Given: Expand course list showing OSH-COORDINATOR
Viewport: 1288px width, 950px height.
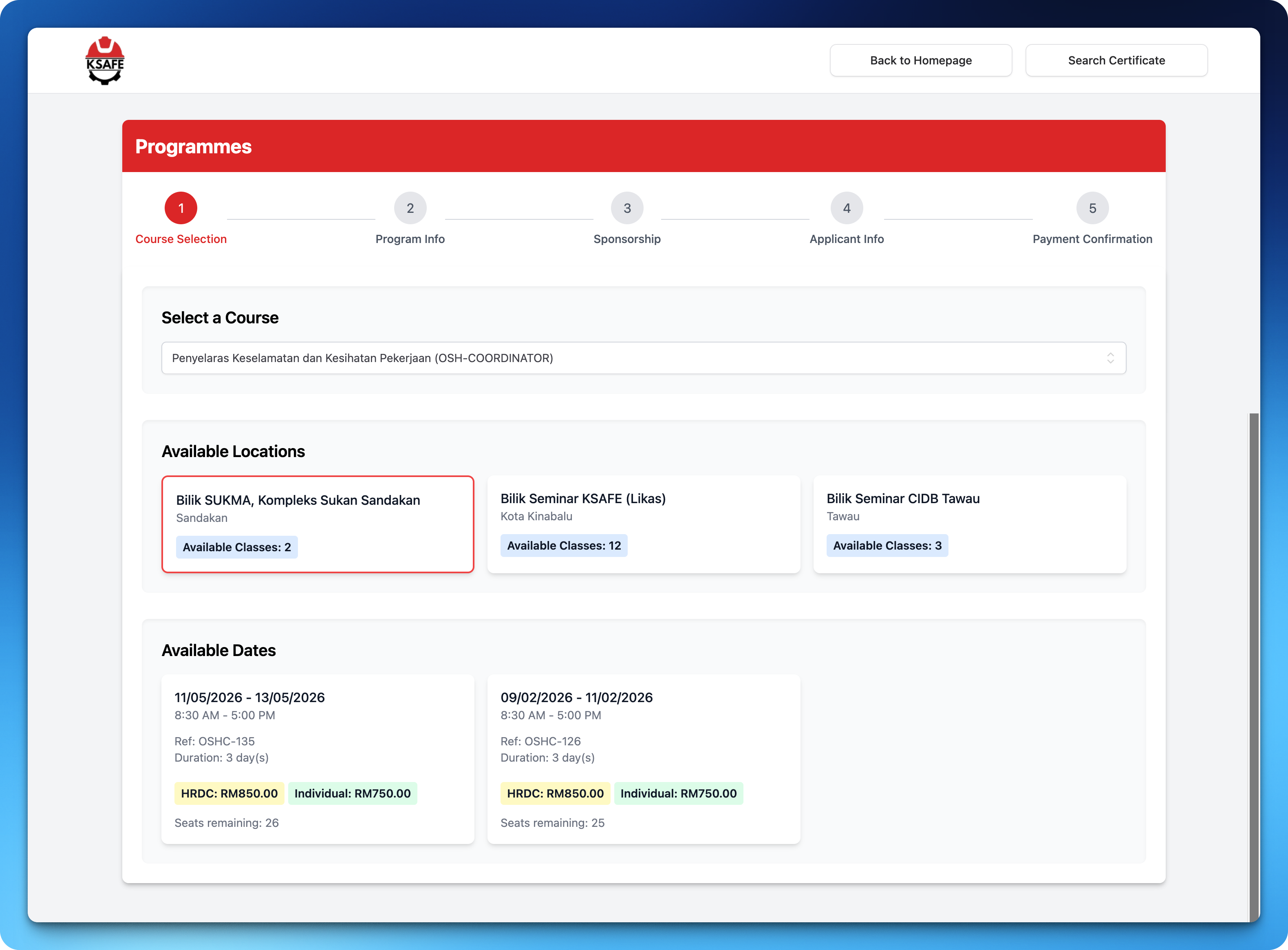Looking at the screenshot, I should [643, 358].
